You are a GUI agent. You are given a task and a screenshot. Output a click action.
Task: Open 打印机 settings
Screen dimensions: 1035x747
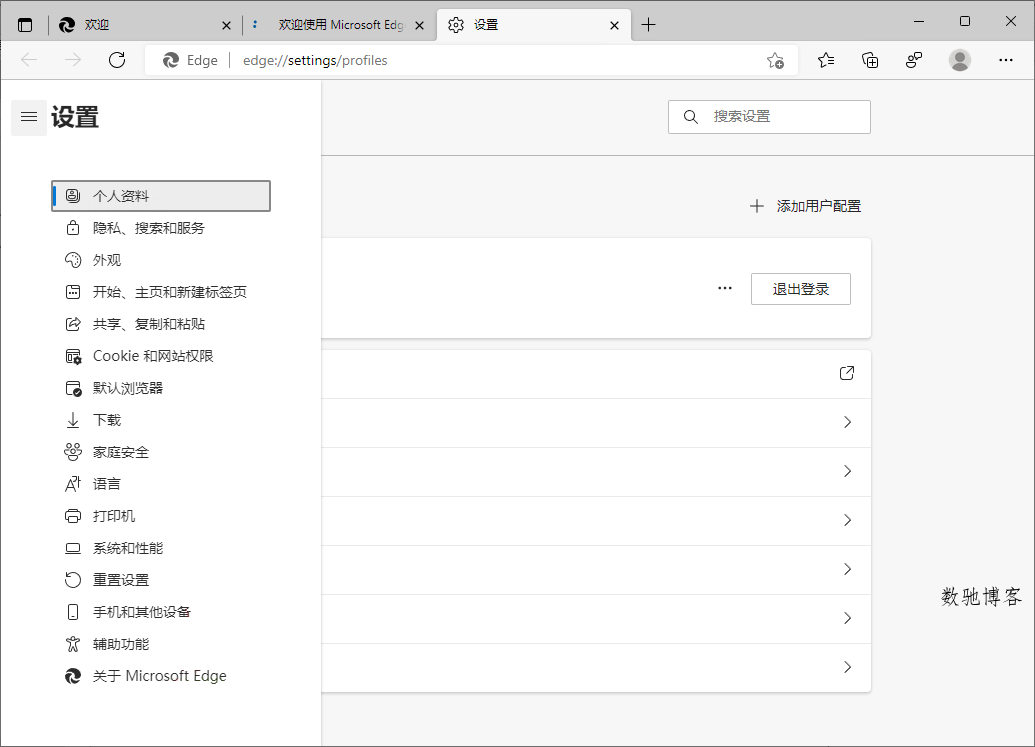(161, 516)
